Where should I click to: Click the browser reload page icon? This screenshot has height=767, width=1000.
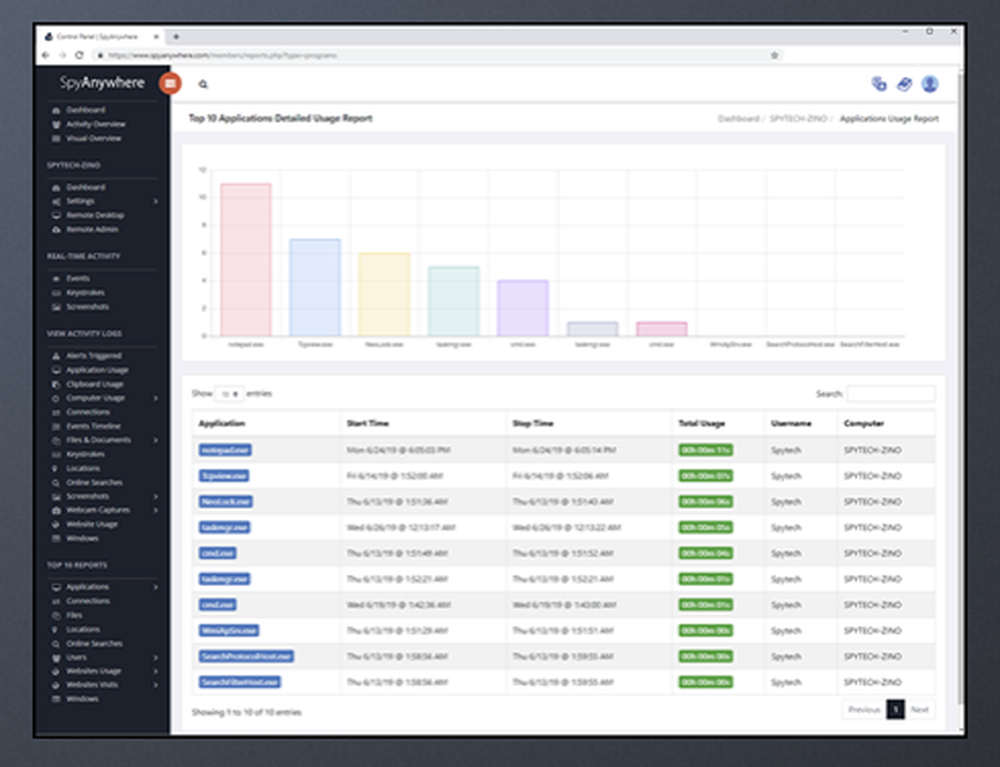point(79,55)
